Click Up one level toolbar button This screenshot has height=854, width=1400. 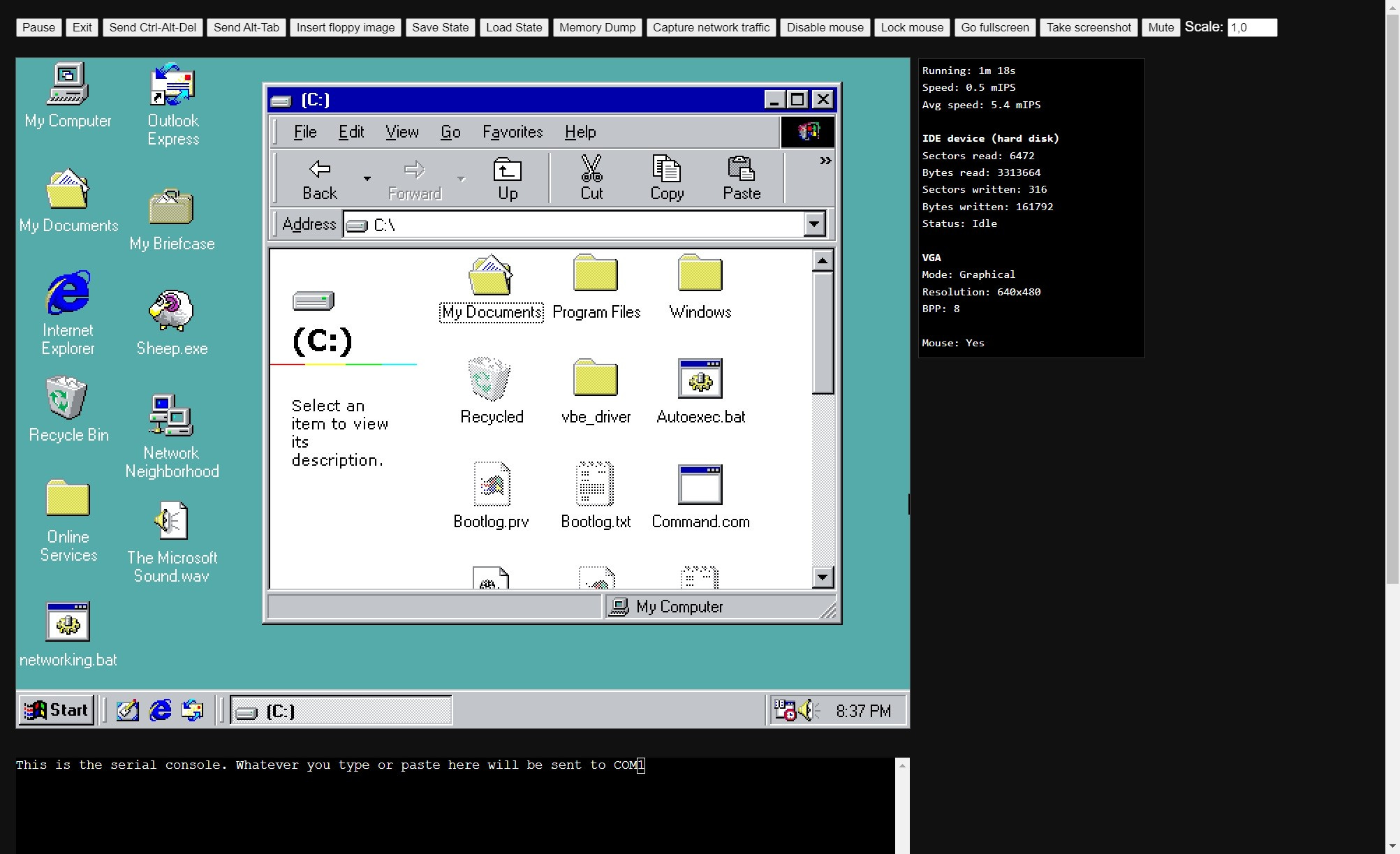point(508,179)
